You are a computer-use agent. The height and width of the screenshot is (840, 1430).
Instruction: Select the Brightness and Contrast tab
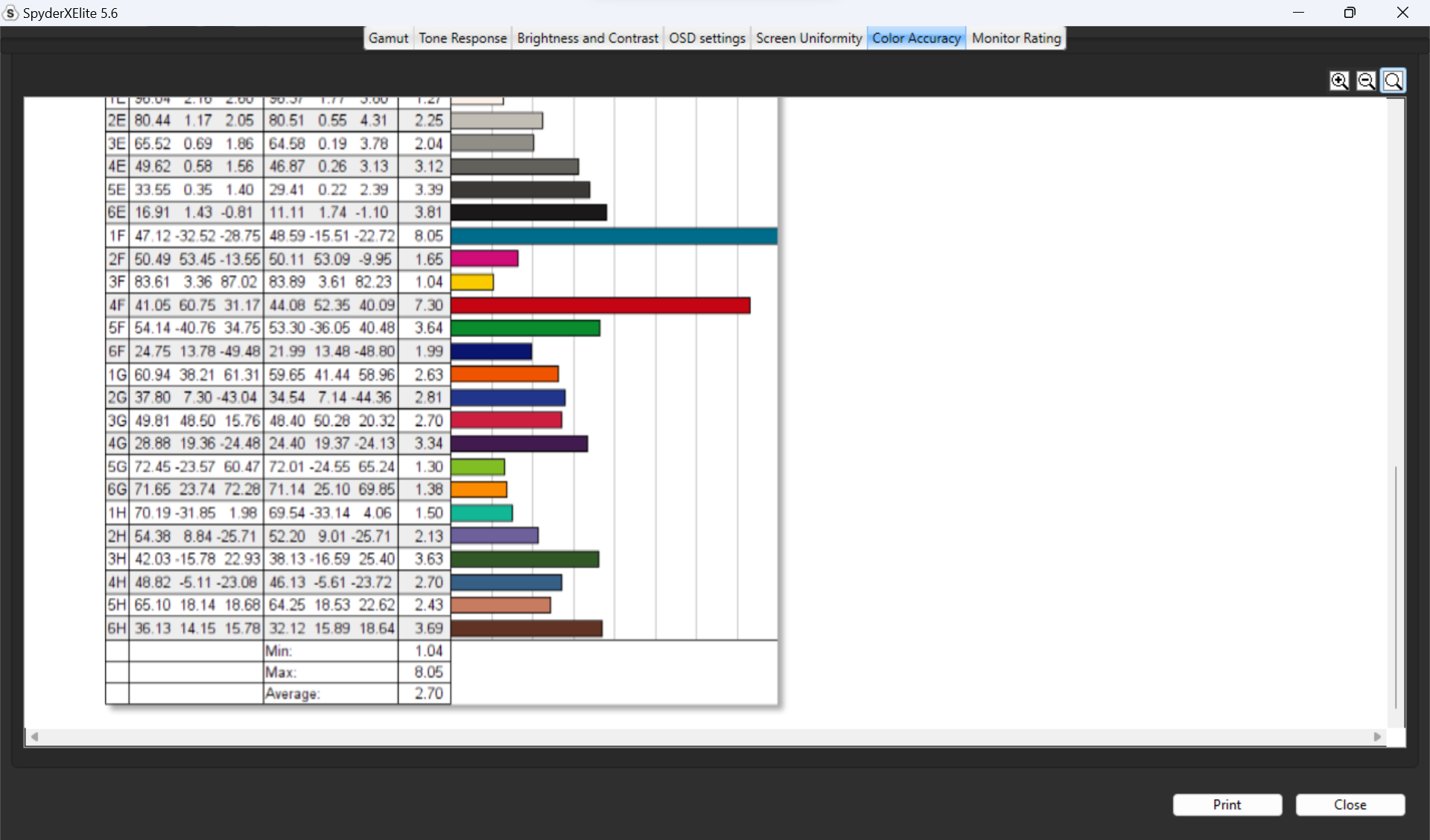[x=588, y=38]
